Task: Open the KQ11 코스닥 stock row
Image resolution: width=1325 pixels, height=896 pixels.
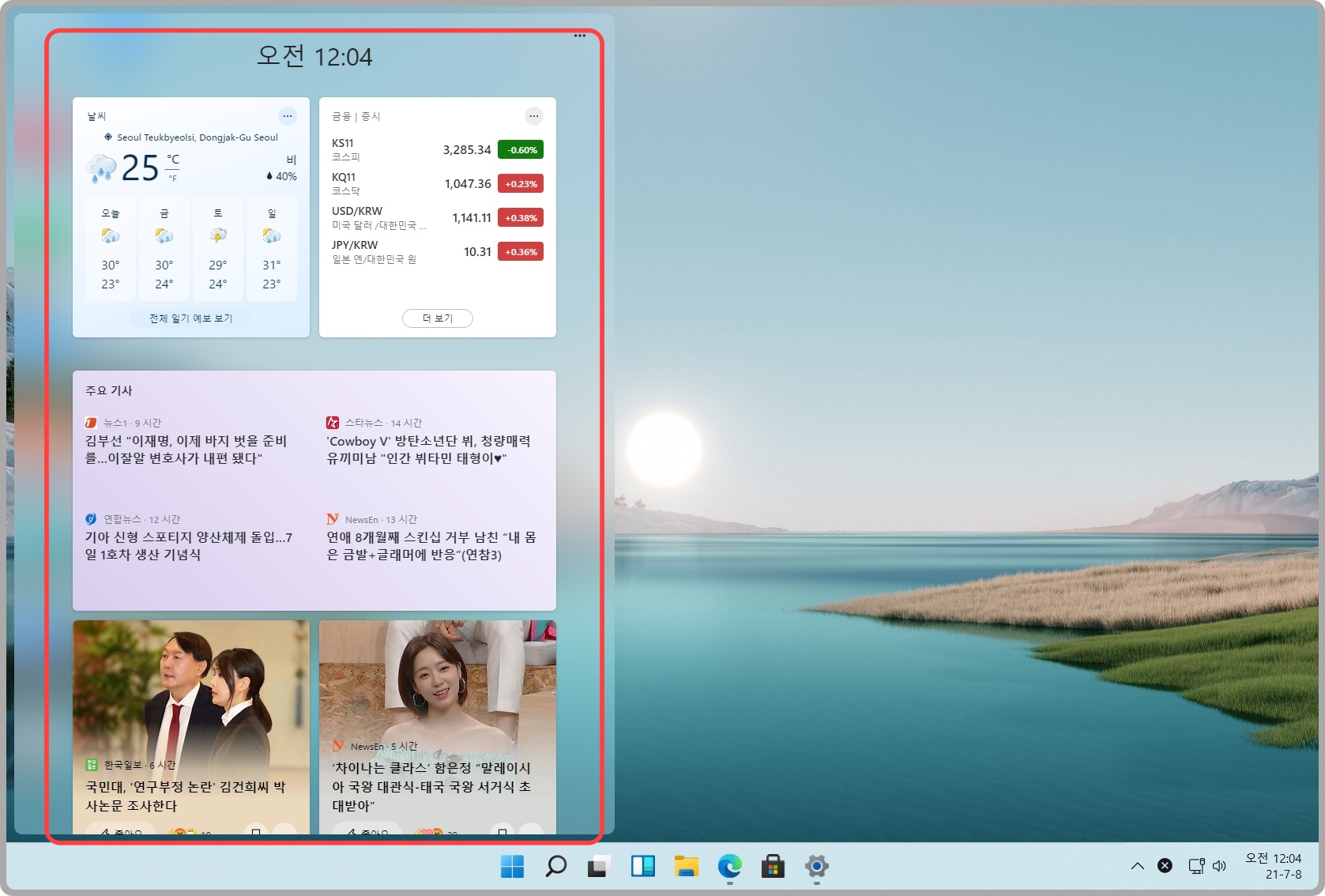Action: click(437, 183)
